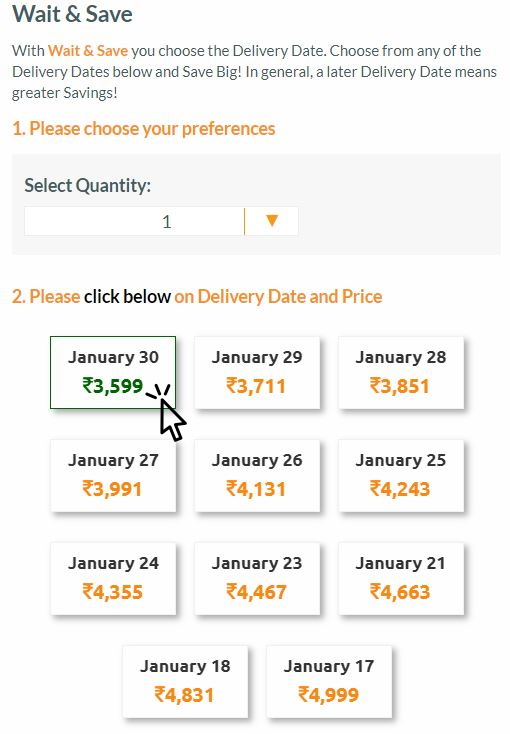510x734 pixels.
Task: Click the ₹3,599 green price
Action: click(x=112, y=386)
